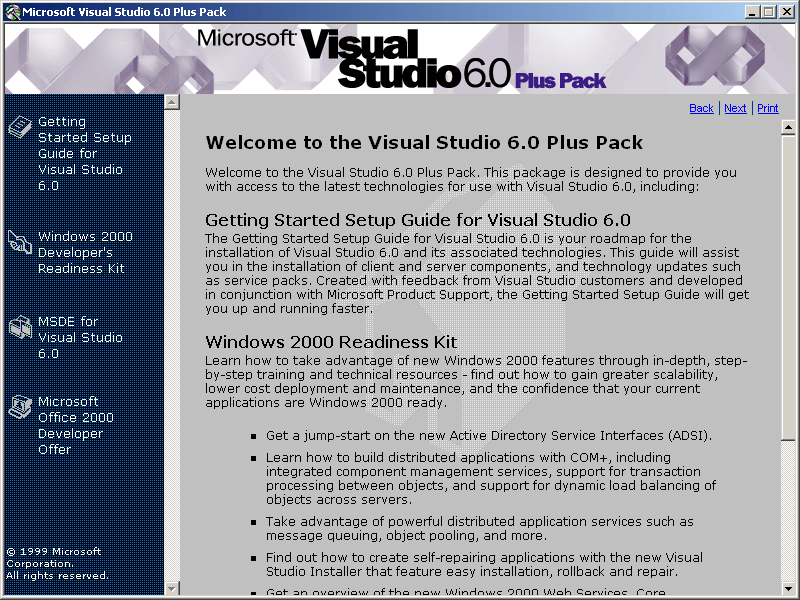Minimize the Visual Studio Plus Pack window
800x600 pixels.
click(x=751, y=12)
